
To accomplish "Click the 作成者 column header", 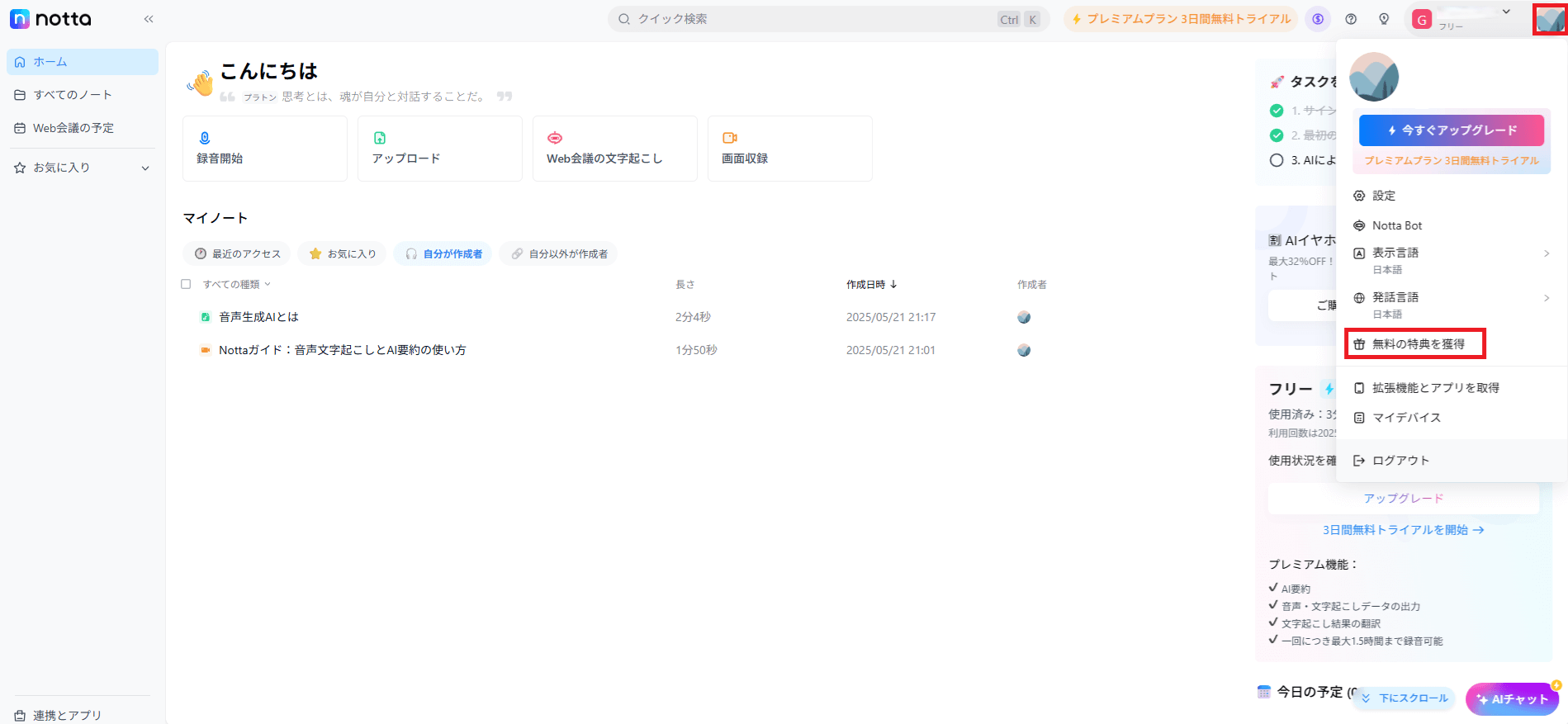I will pyautogui.click(x=1032, y=284).
